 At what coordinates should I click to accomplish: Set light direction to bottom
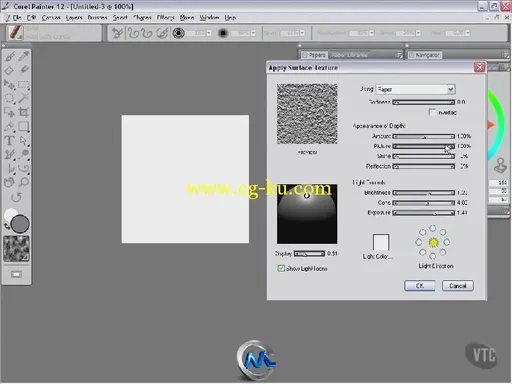click(x=433, y=256)
